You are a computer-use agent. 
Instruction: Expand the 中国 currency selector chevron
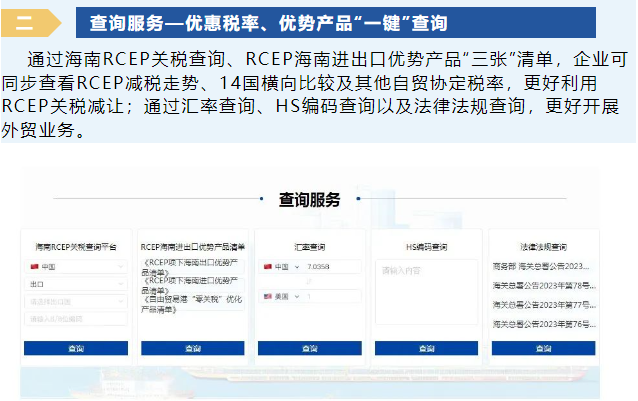click(296, 267)
